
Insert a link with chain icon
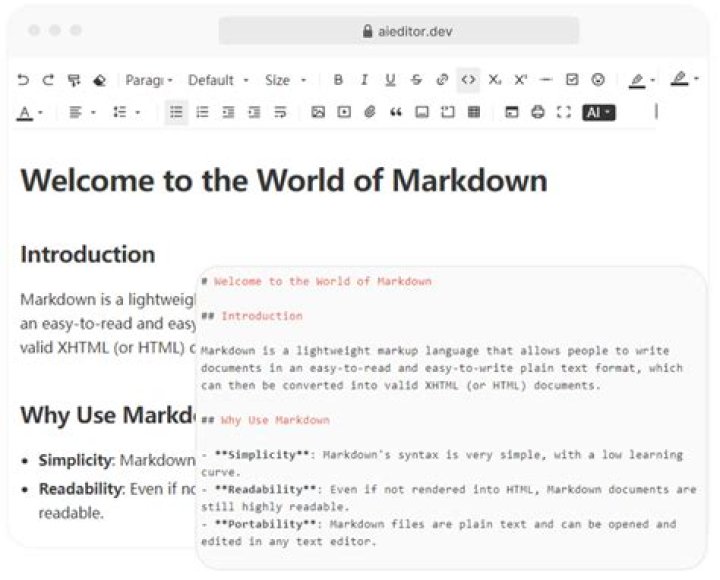coord(442,80)
